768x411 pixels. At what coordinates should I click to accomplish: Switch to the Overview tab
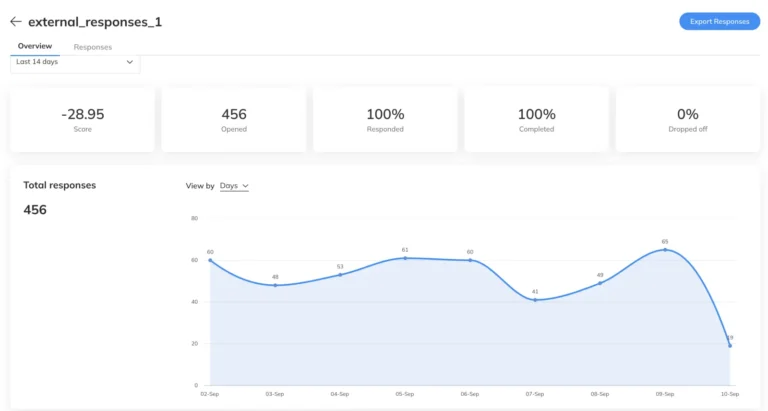[x=35, y=46]
